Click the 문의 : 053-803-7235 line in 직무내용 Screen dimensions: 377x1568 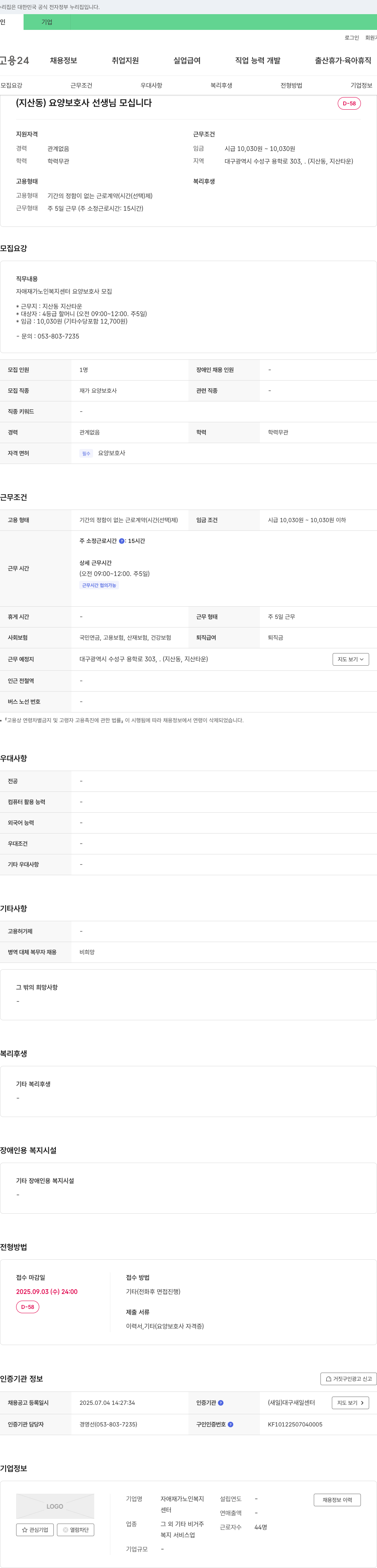pyautogui.click(x=48, y=336)
